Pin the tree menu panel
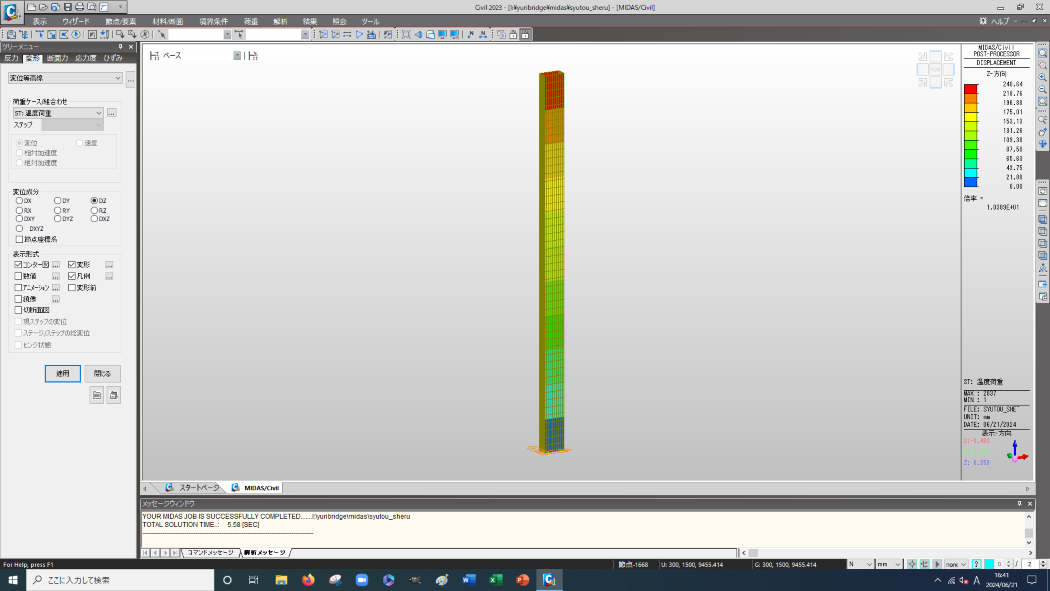 [x=121, y=47]
